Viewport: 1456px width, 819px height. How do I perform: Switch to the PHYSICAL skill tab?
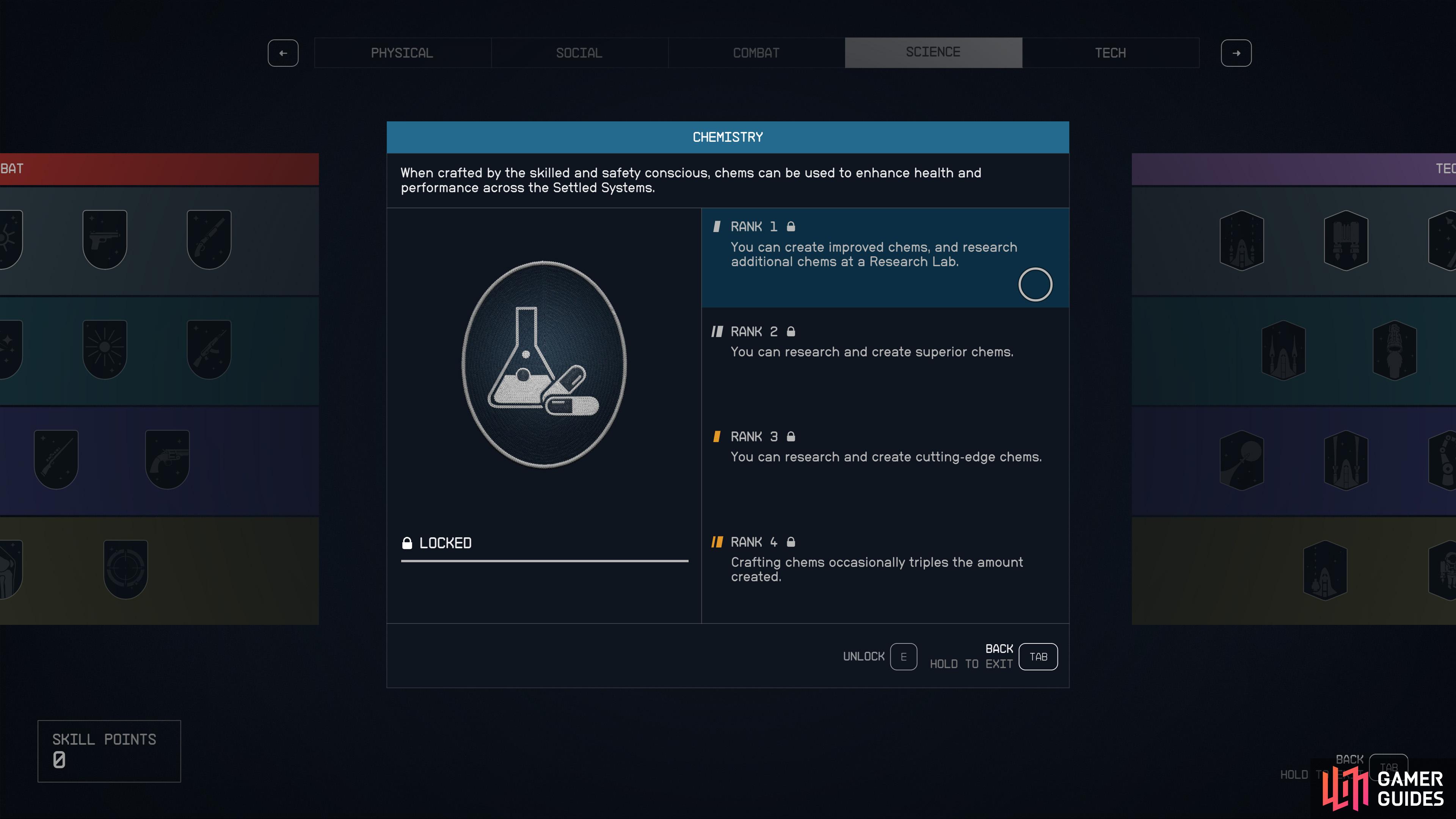pos(402,53)
